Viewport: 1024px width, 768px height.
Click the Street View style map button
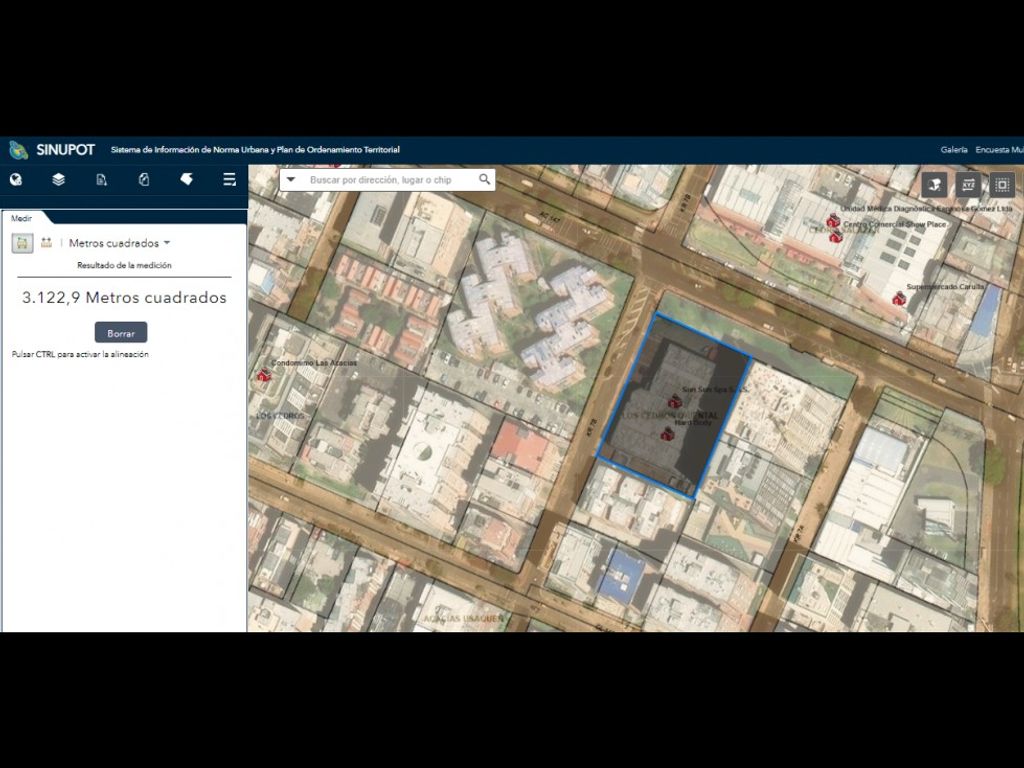pyautogui.click(x=934, y=184)
